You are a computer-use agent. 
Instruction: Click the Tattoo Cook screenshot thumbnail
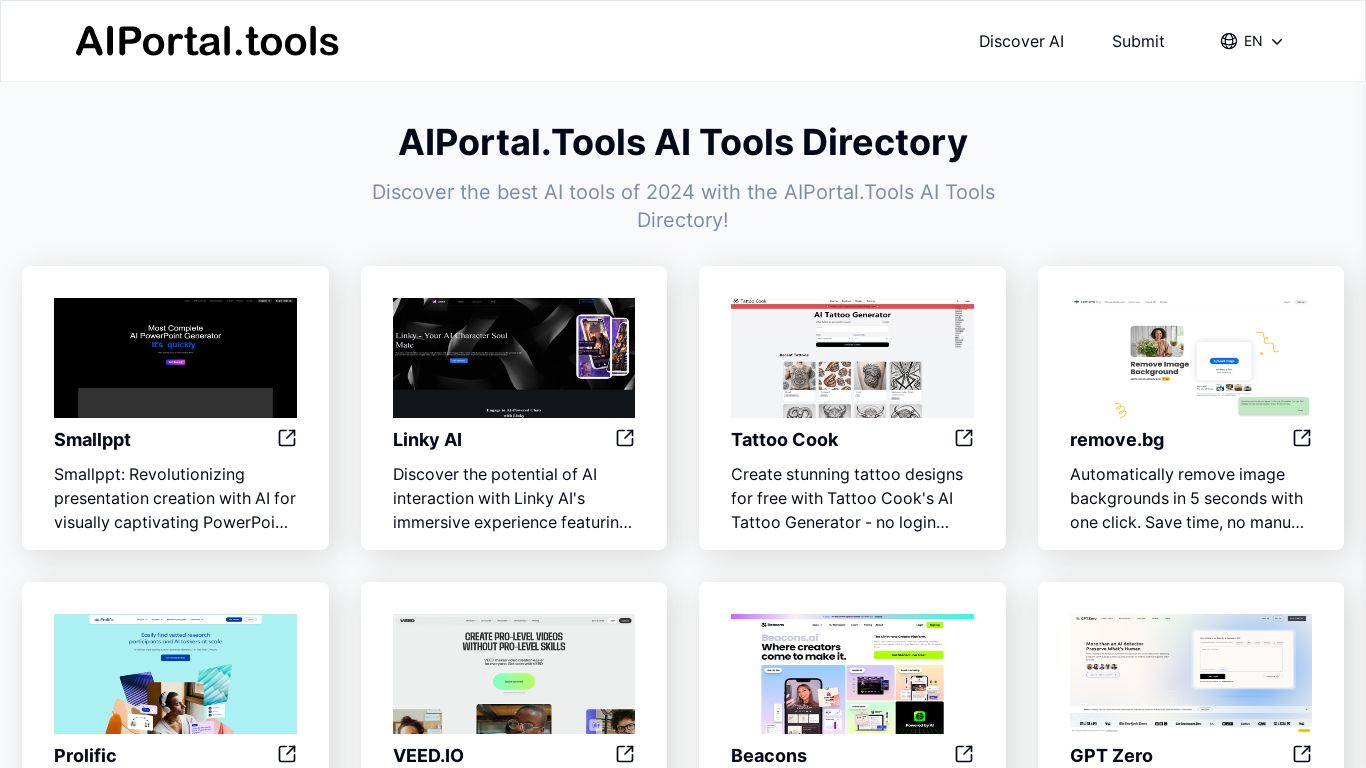(x=852, y=358)
